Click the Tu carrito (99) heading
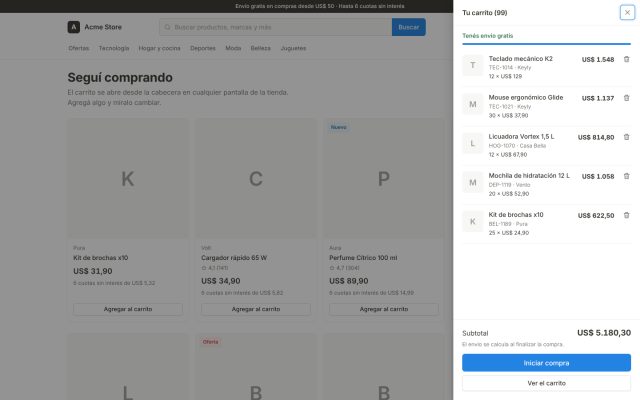This screenshot has height=400, width=640. click(484, 13)
